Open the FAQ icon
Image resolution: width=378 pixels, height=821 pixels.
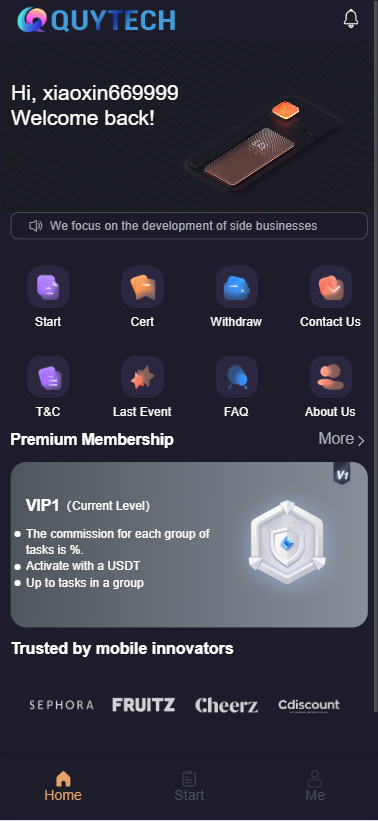(x=237, y=376)
